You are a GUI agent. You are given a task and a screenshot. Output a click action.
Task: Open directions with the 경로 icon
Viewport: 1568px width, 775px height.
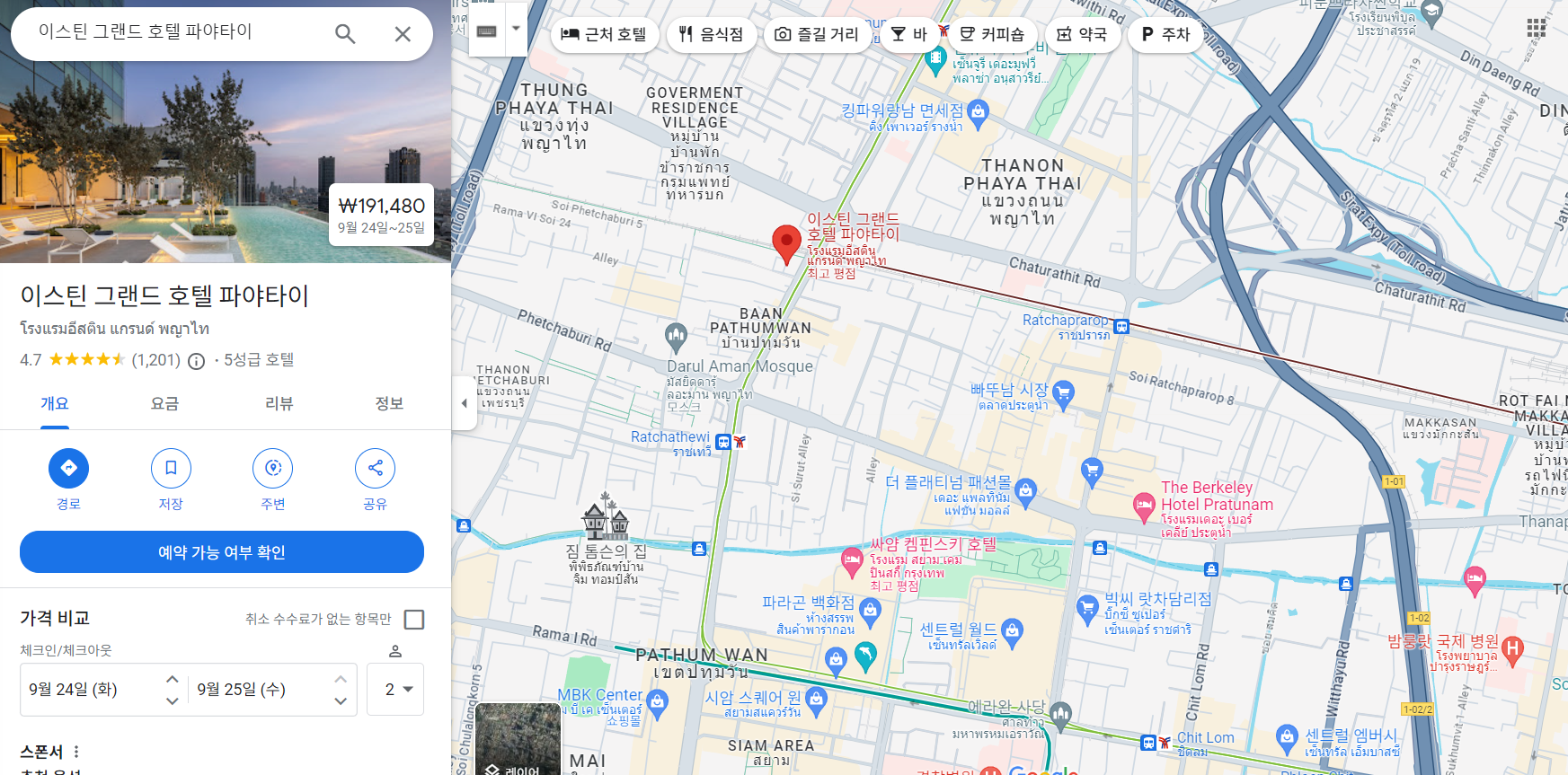pos(68,468)
